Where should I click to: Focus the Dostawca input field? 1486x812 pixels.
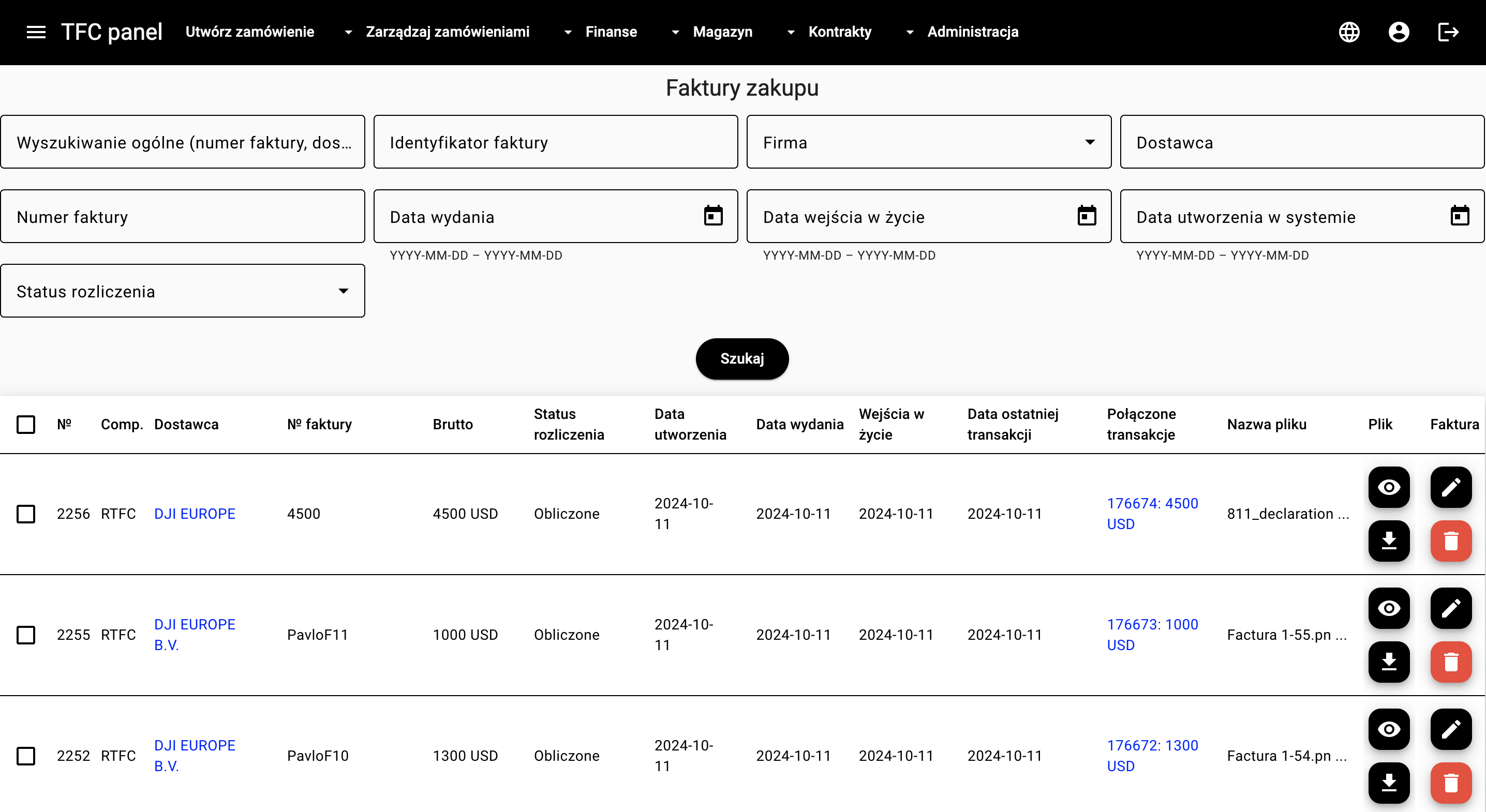[1302, 142]
